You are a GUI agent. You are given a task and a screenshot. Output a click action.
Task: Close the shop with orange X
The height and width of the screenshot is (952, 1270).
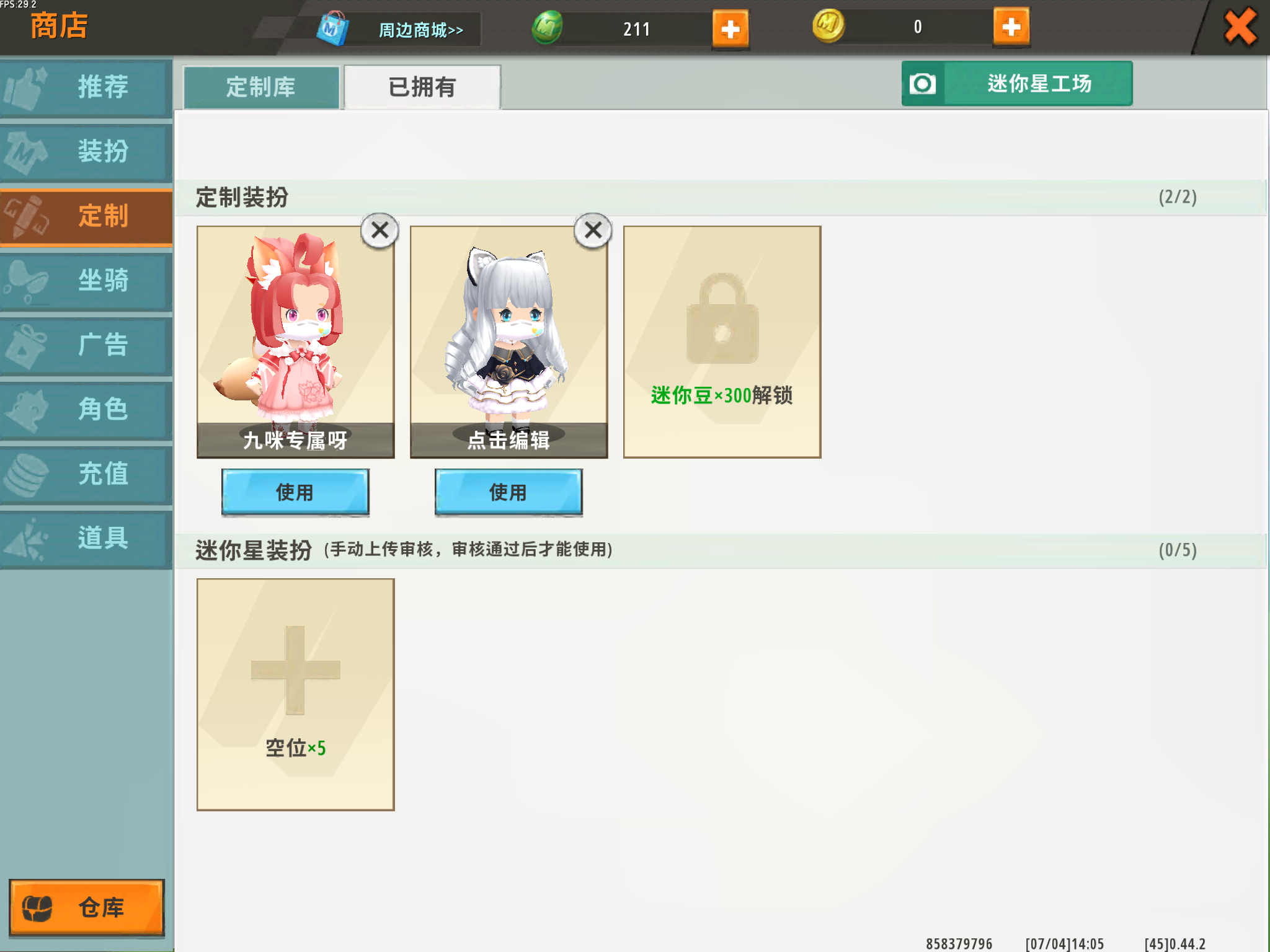point(1240,28)
